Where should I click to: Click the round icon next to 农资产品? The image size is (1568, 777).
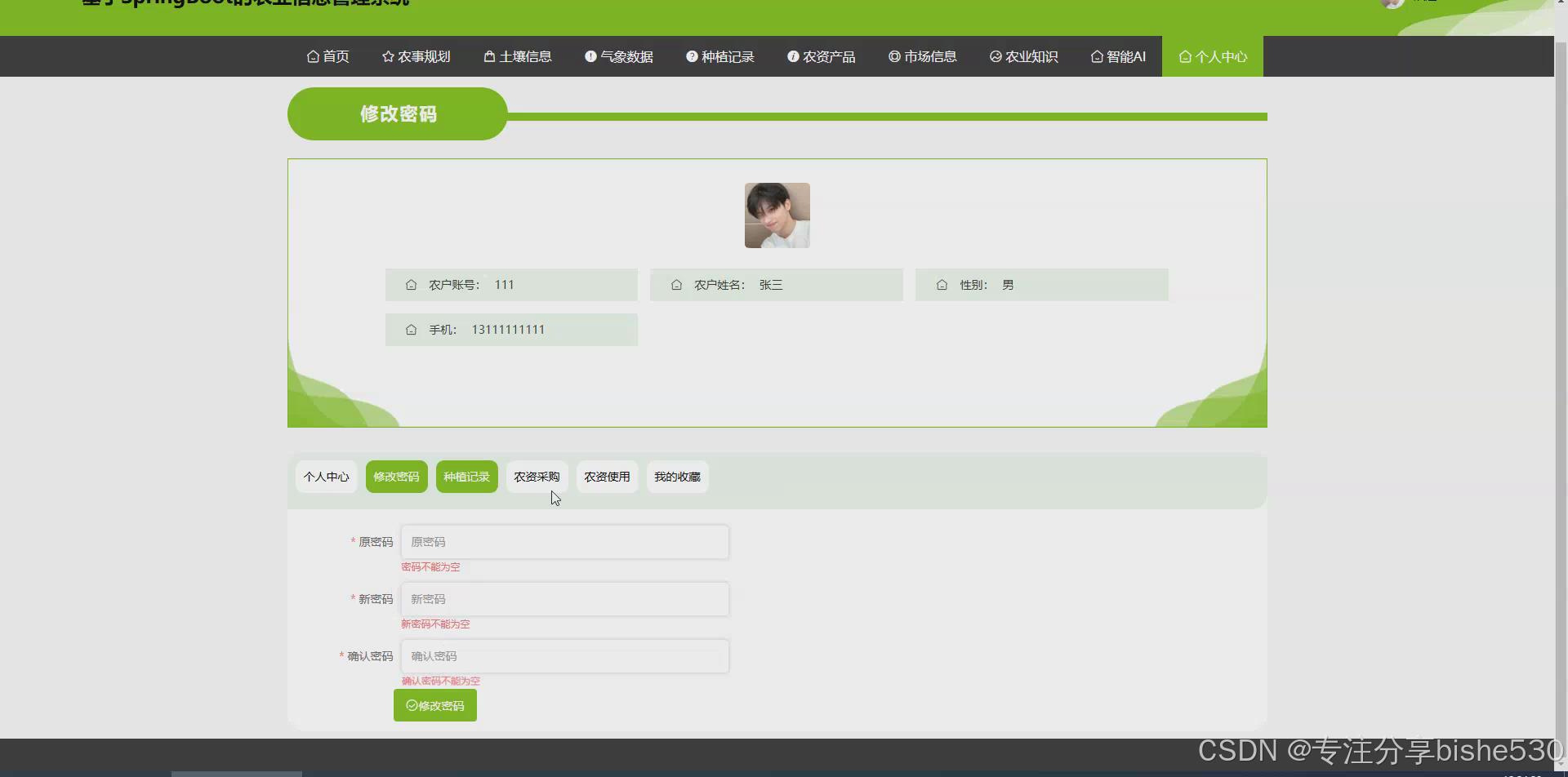[x=793, y=56]
